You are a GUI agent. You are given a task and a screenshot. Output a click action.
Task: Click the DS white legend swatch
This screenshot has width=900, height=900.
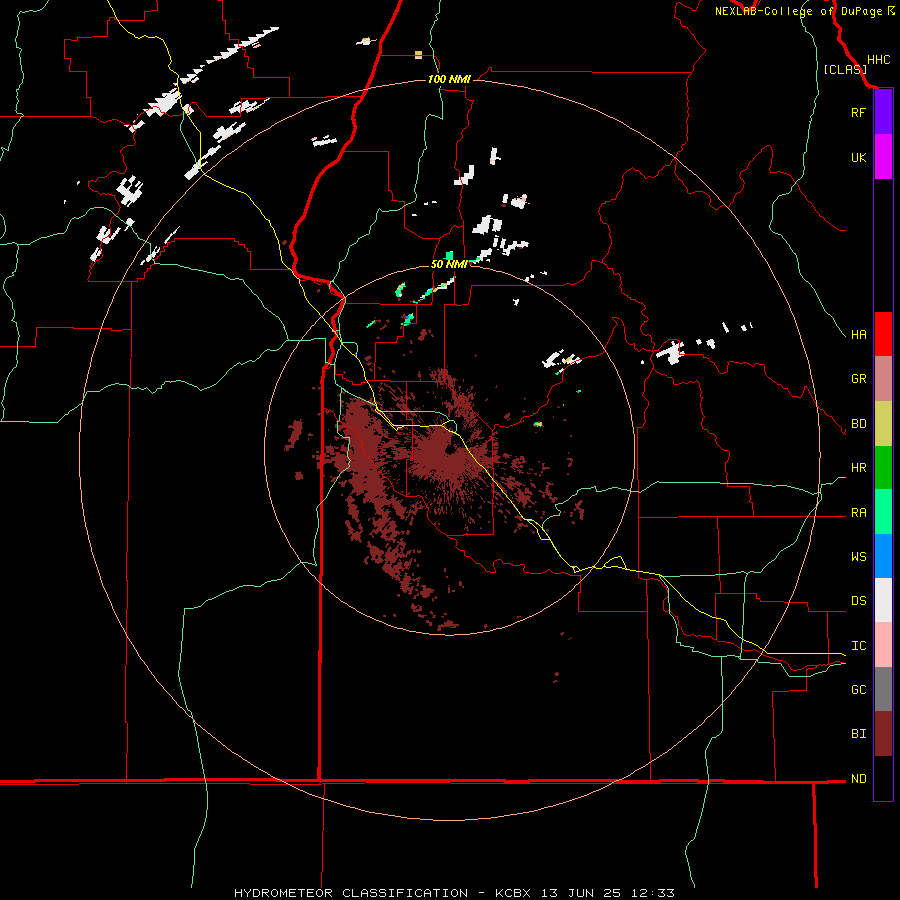[883, 600]
